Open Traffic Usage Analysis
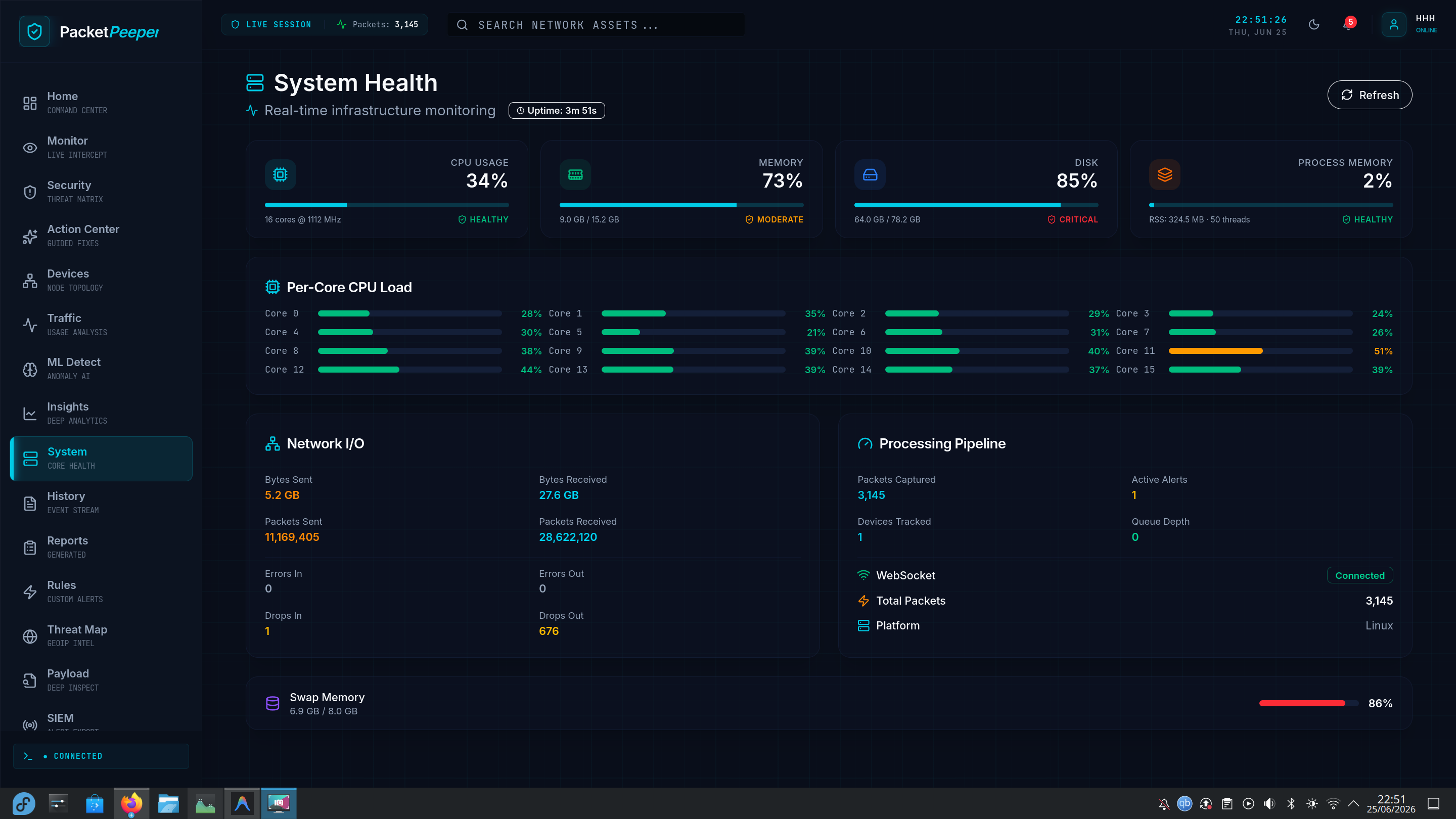Viewport: 1456px width, 819px height. (x=101, y=325)
